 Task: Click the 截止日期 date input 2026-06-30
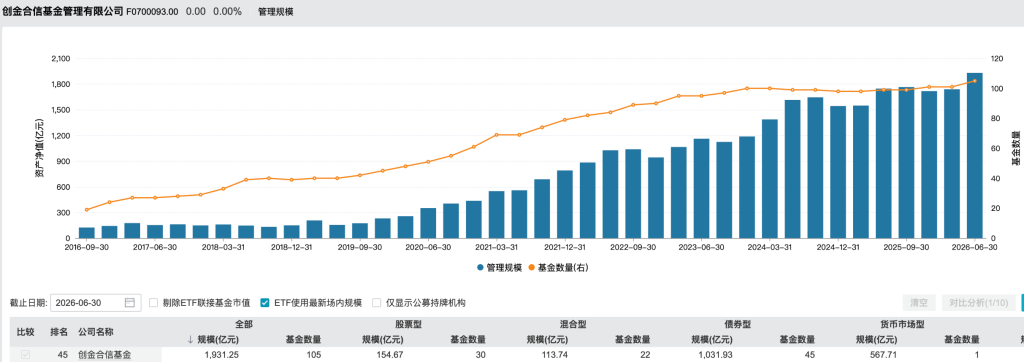tap(95, 303)
